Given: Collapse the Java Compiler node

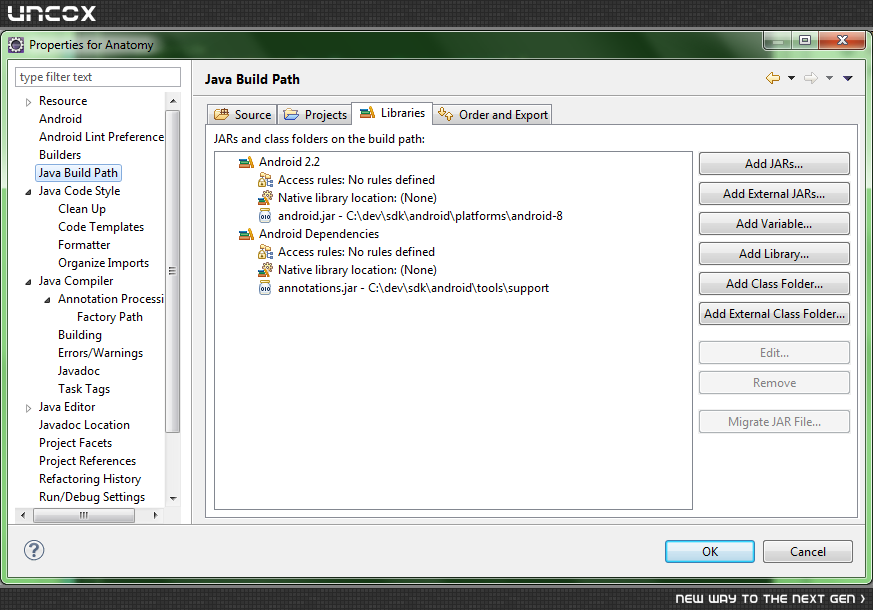Looking at the screenshot, I should pyautogui.click(x=28, y=282).
